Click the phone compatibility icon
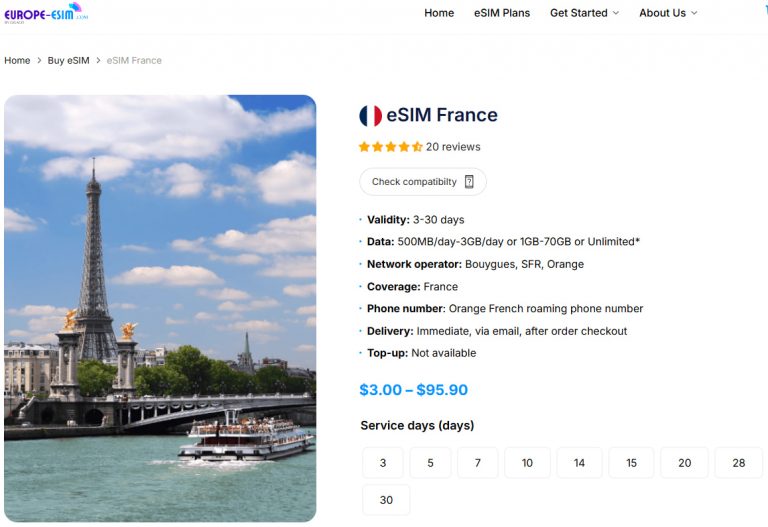 click(469, 182)
